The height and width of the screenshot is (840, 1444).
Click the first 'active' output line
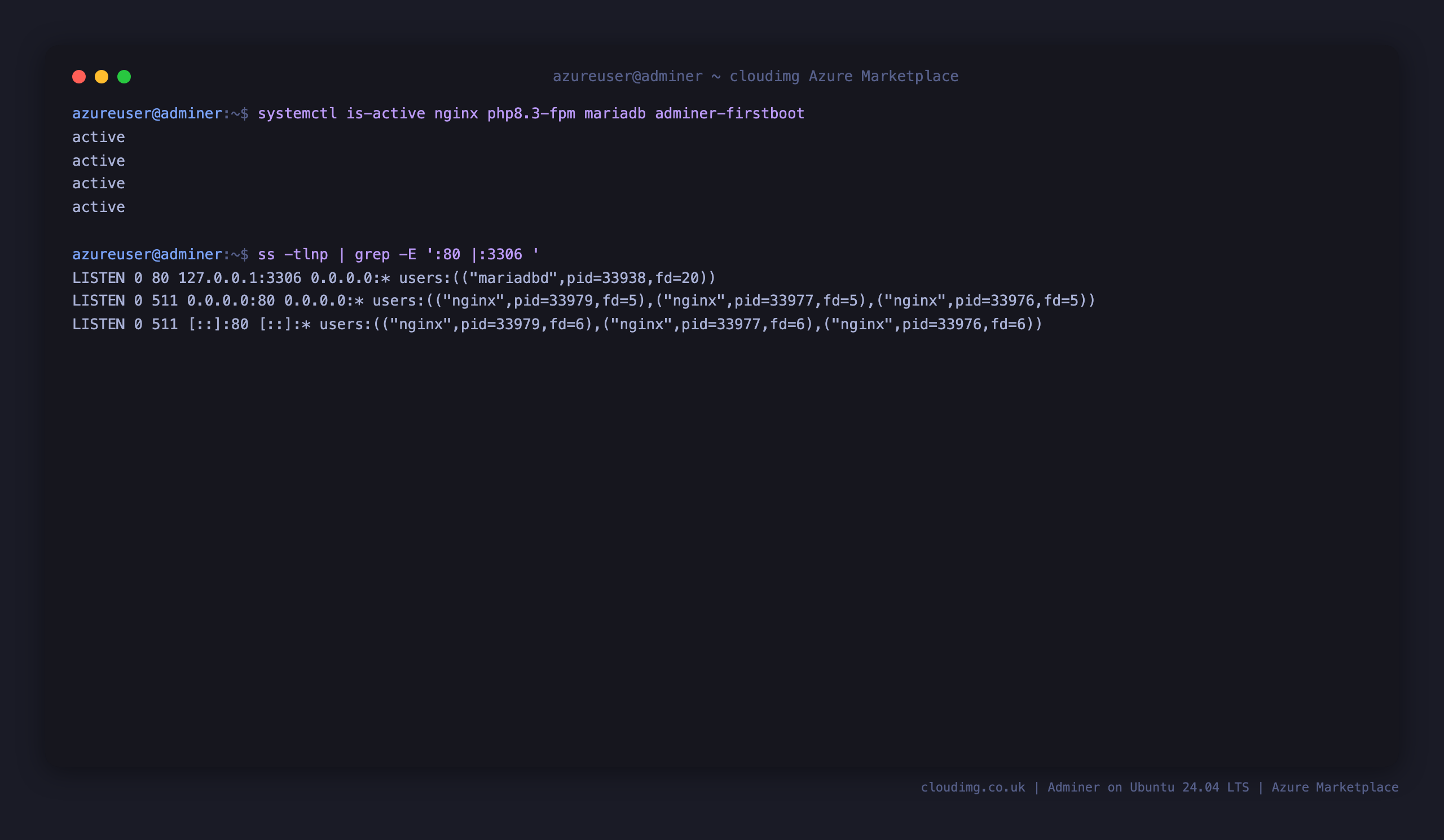point(99,137)
